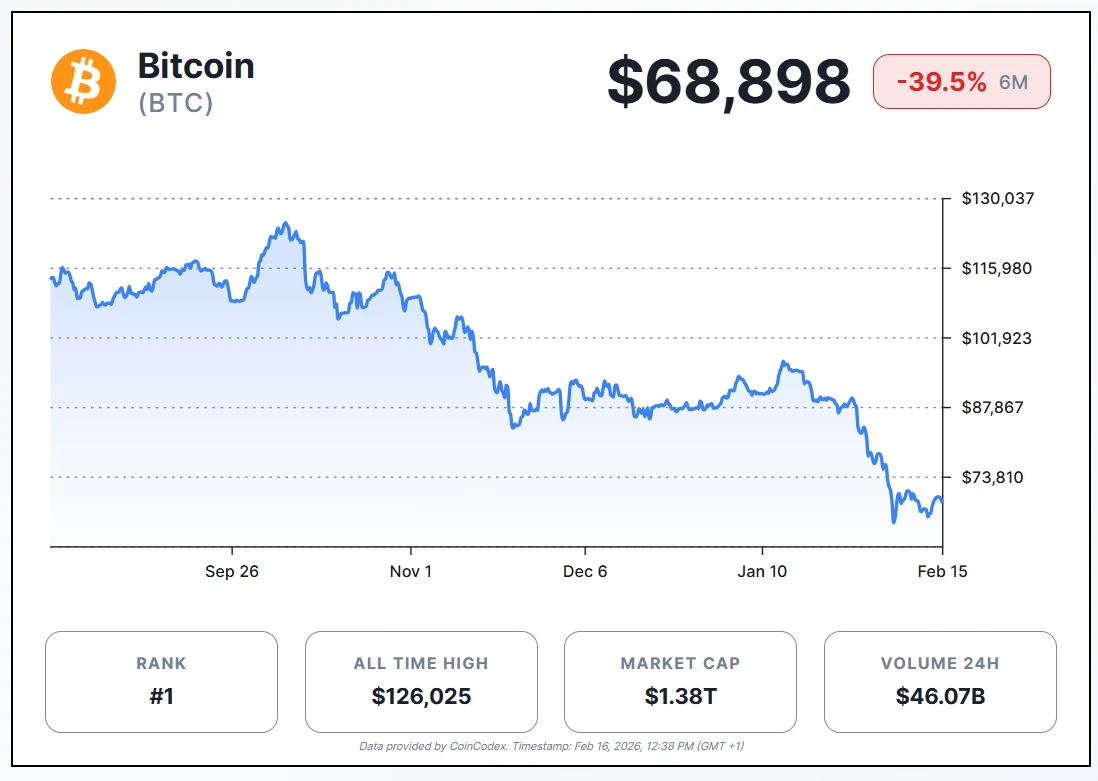Click the Jan 10 date axis label
This screenshot has height=781, width=1098.
762,572
